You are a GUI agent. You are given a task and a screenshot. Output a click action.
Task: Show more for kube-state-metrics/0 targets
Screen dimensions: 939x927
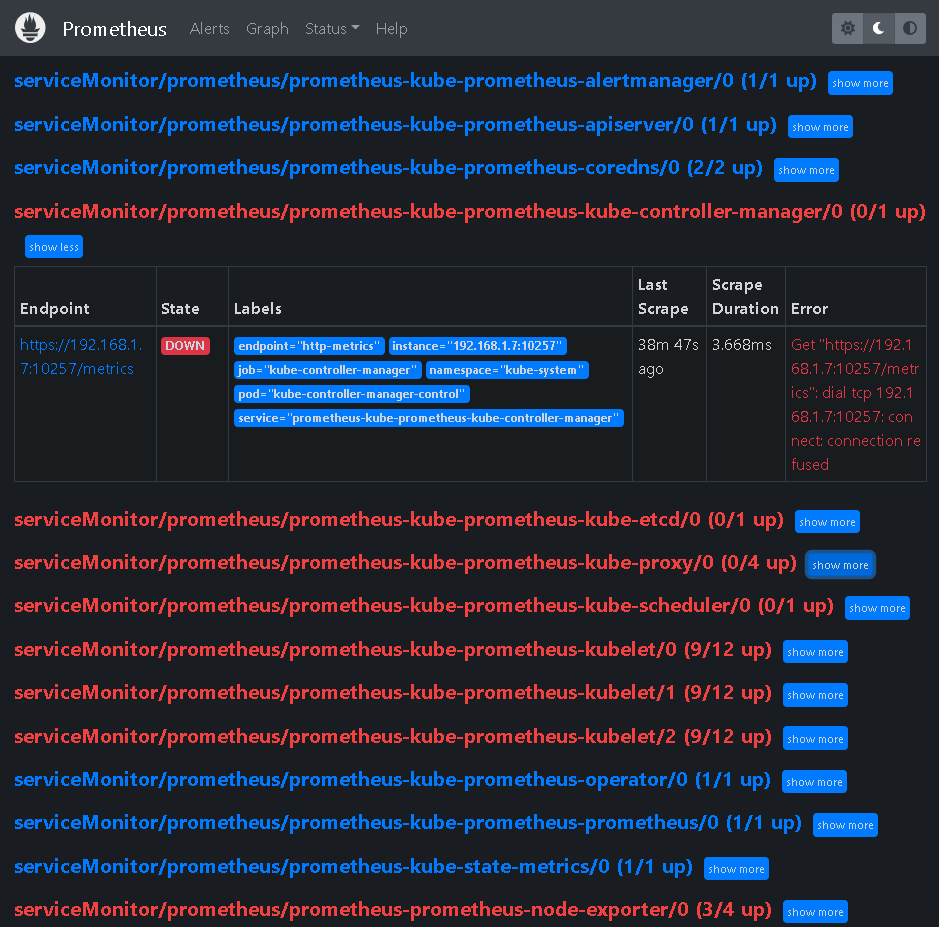(x=736, y=868)
